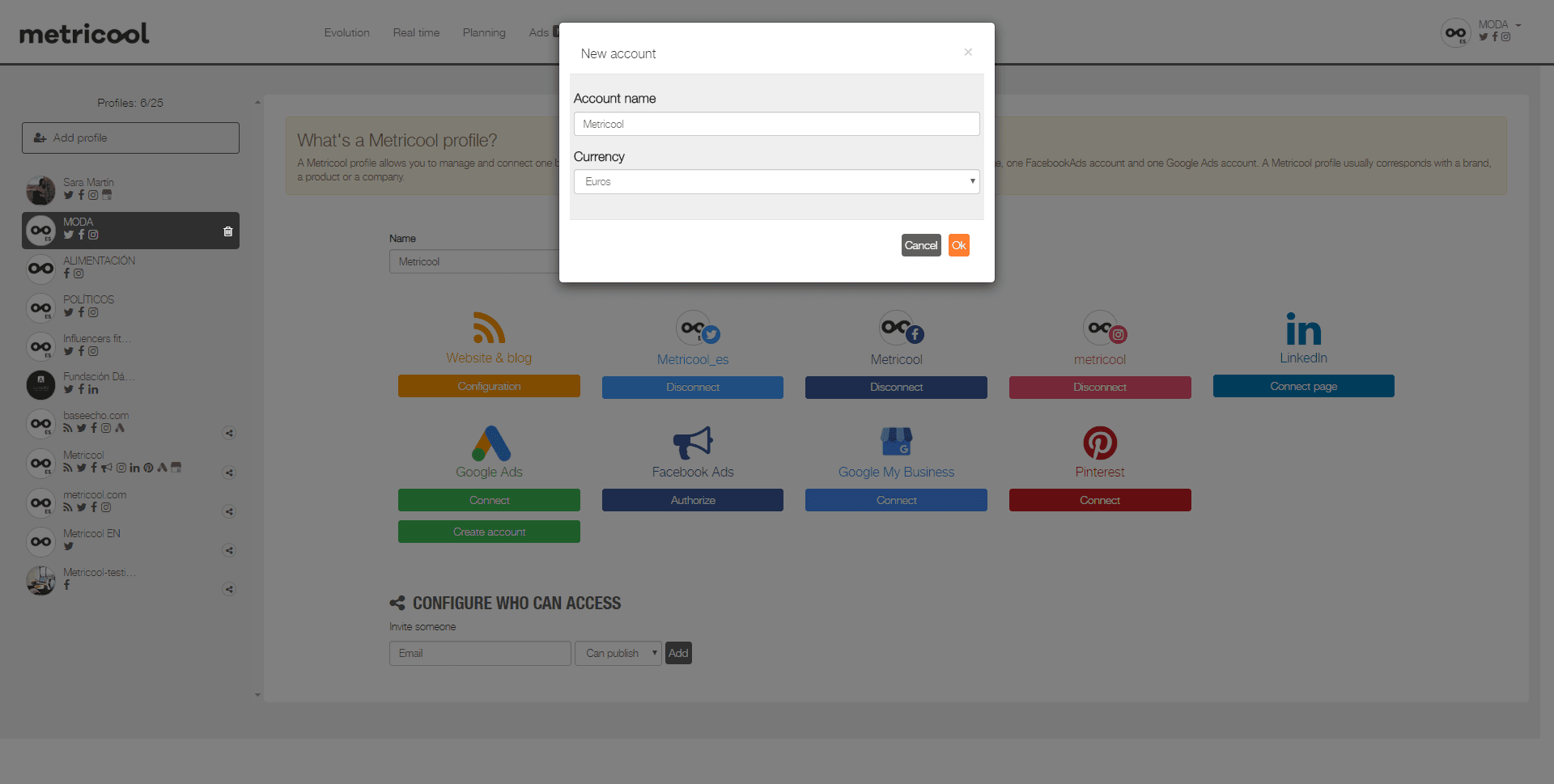This screenshot has height=784, width=1554.
Task: Click the metricool Instagram account icon
Action: point(1105,328)
